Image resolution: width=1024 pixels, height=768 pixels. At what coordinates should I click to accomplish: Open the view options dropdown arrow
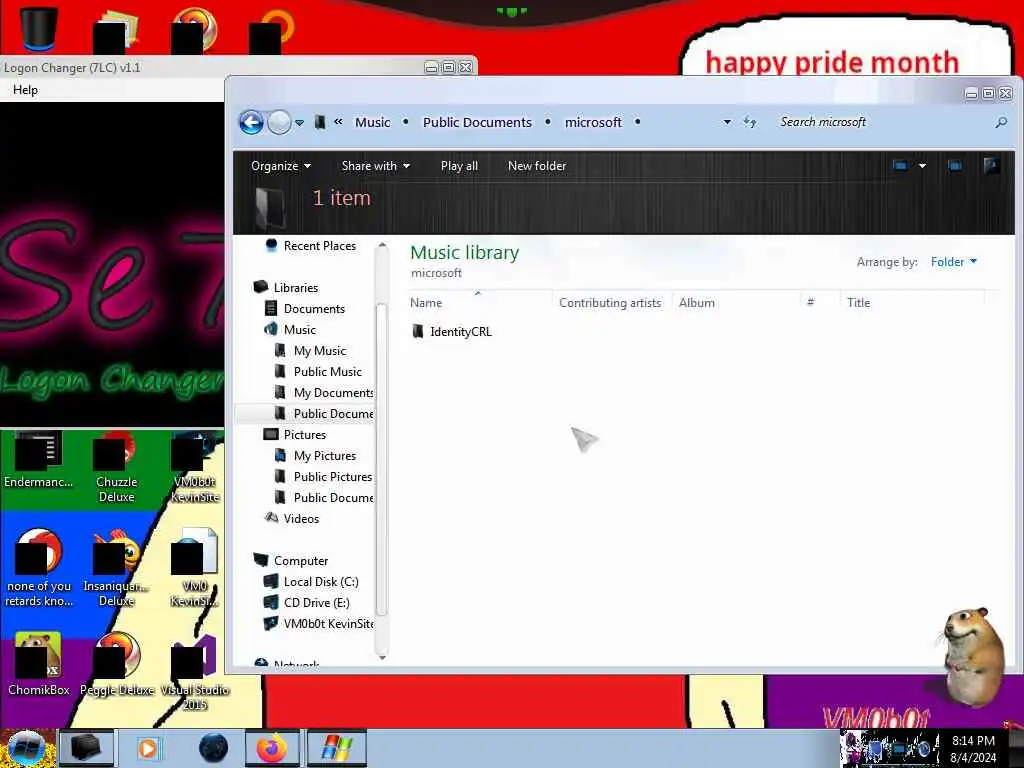pyautogui.click(x=922, y=166)
